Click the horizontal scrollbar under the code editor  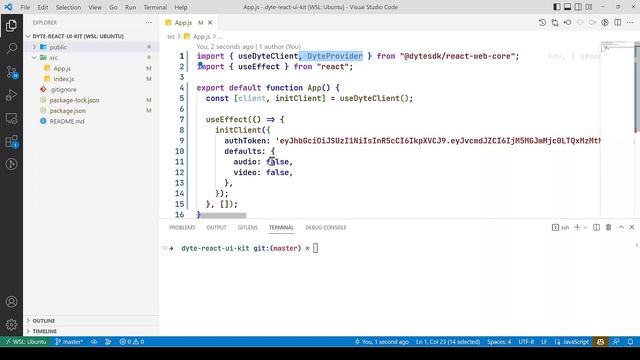point(222,215)
